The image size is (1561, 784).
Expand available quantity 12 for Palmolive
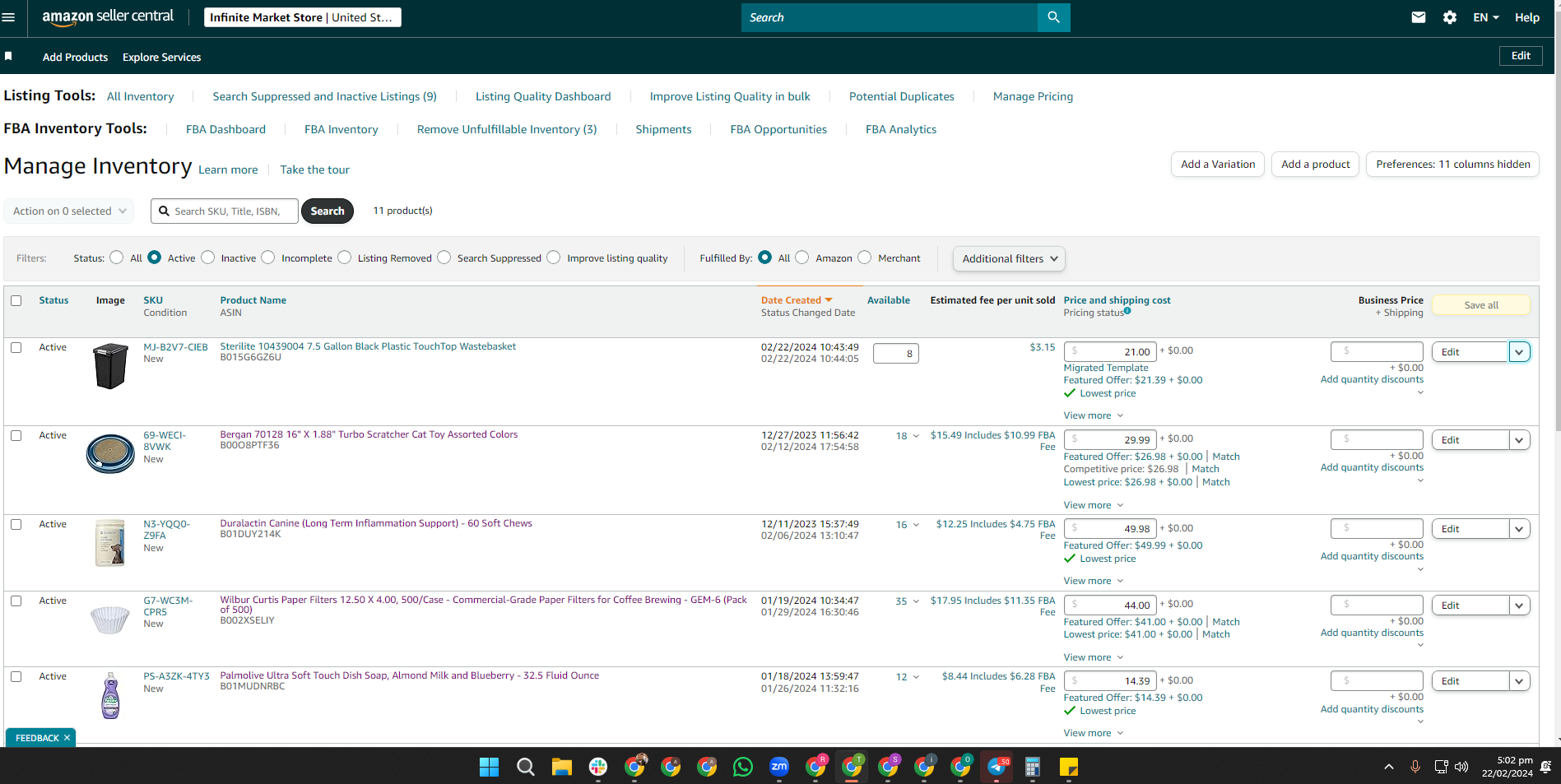pos(908,677)
